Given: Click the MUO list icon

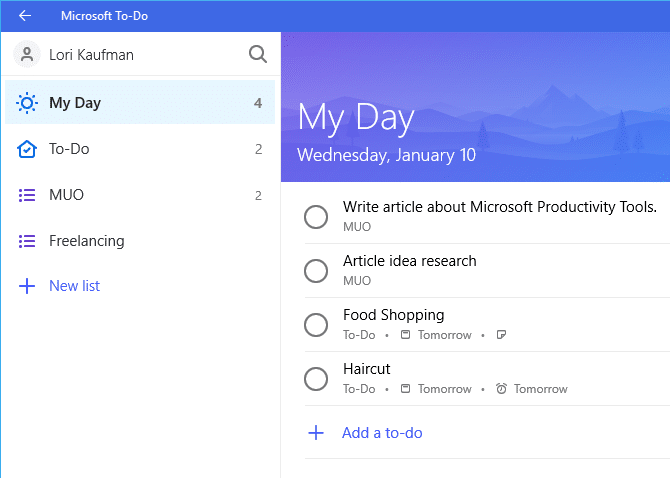Looking at the screenshot, I should click(x=26, y=195).
